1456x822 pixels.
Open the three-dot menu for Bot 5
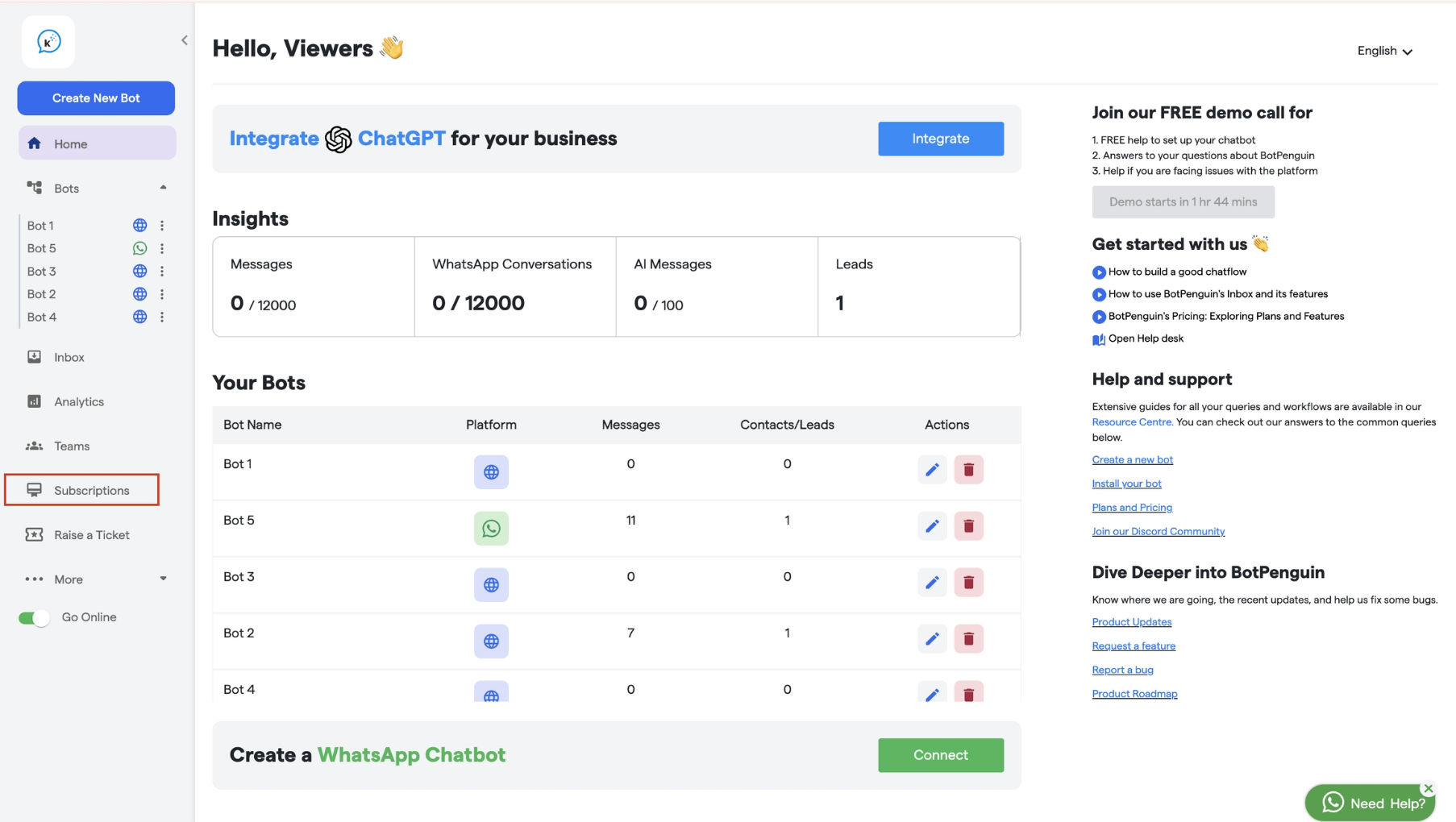162,248
